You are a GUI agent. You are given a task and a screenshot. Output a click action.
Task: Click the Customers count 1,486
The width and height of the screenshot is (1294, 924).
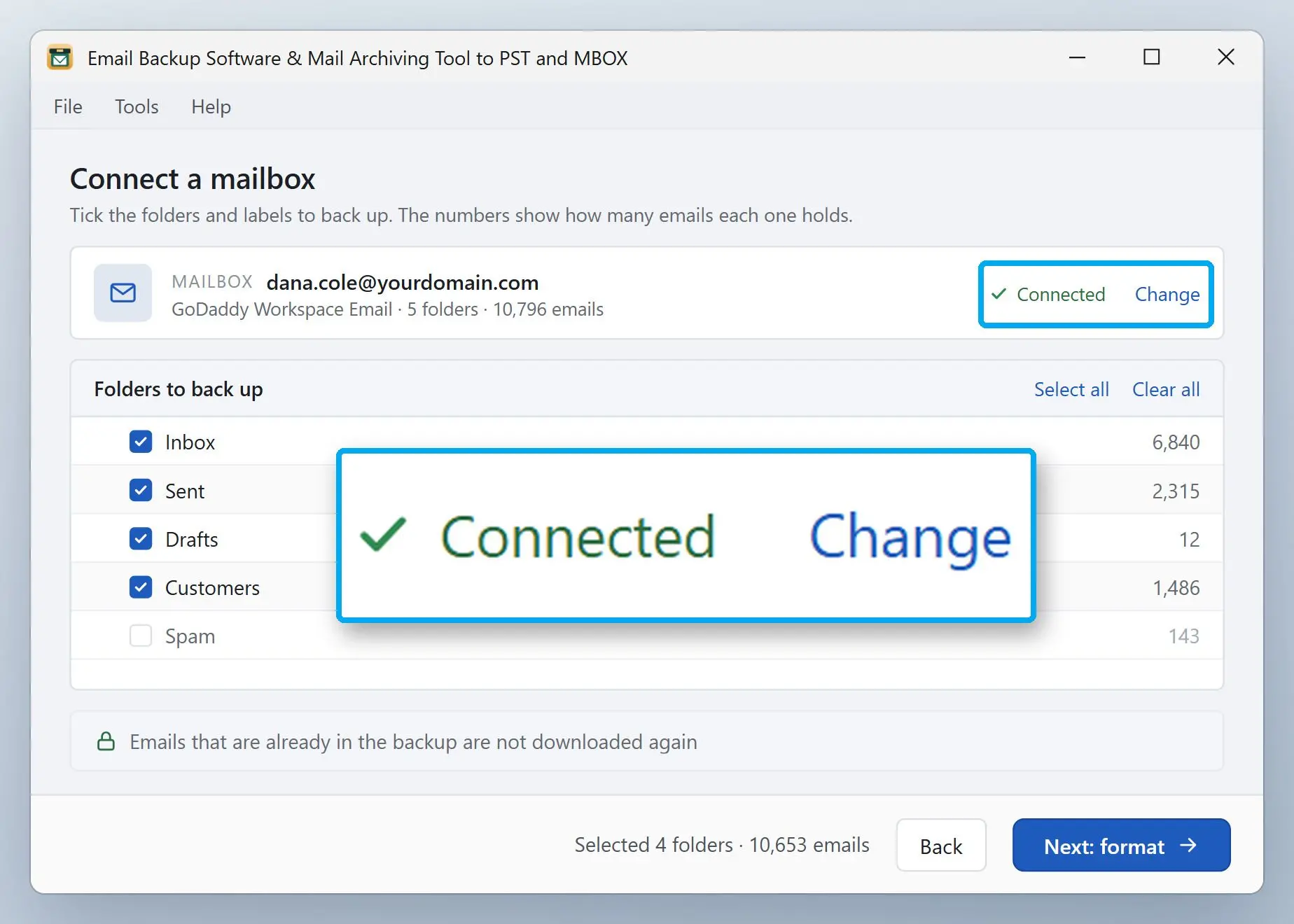click(x=1176, y=588)
